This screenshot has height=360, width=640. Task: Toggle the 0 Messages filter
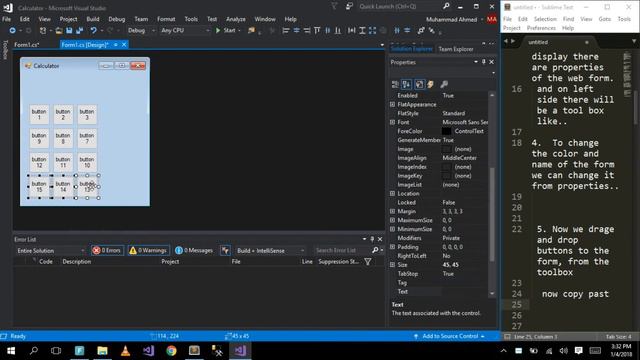[194, 251]
